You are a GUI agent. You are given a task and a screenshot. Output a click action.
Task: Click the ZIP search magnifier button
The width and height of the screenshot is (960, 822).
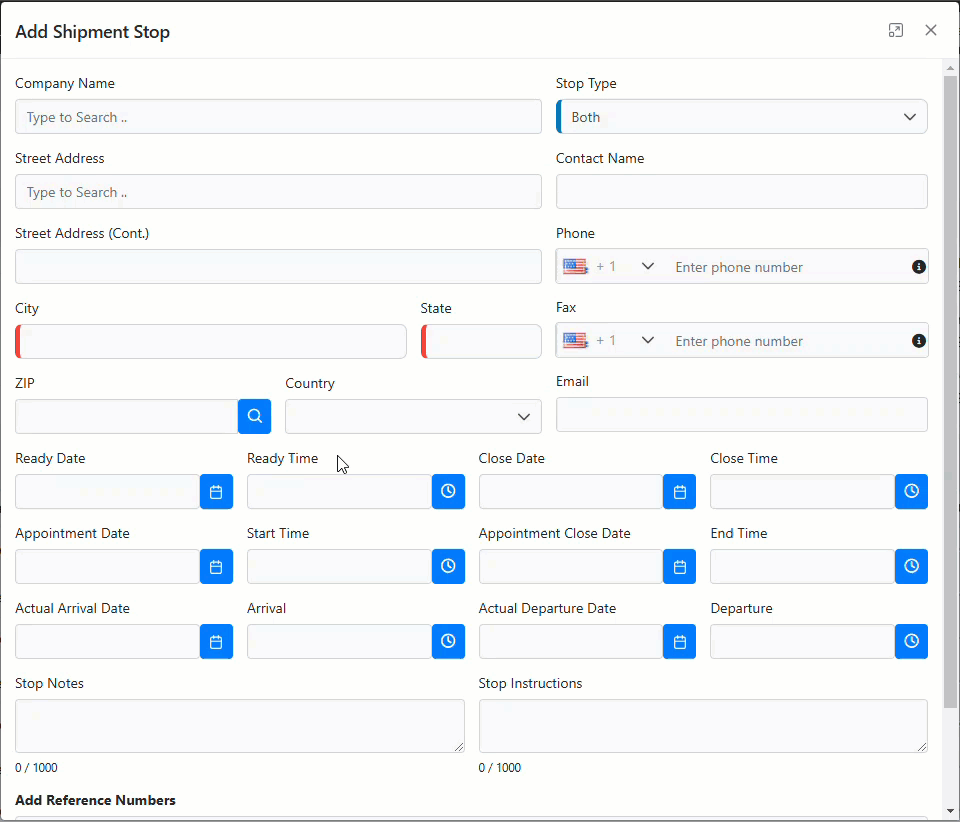(254, 417)
